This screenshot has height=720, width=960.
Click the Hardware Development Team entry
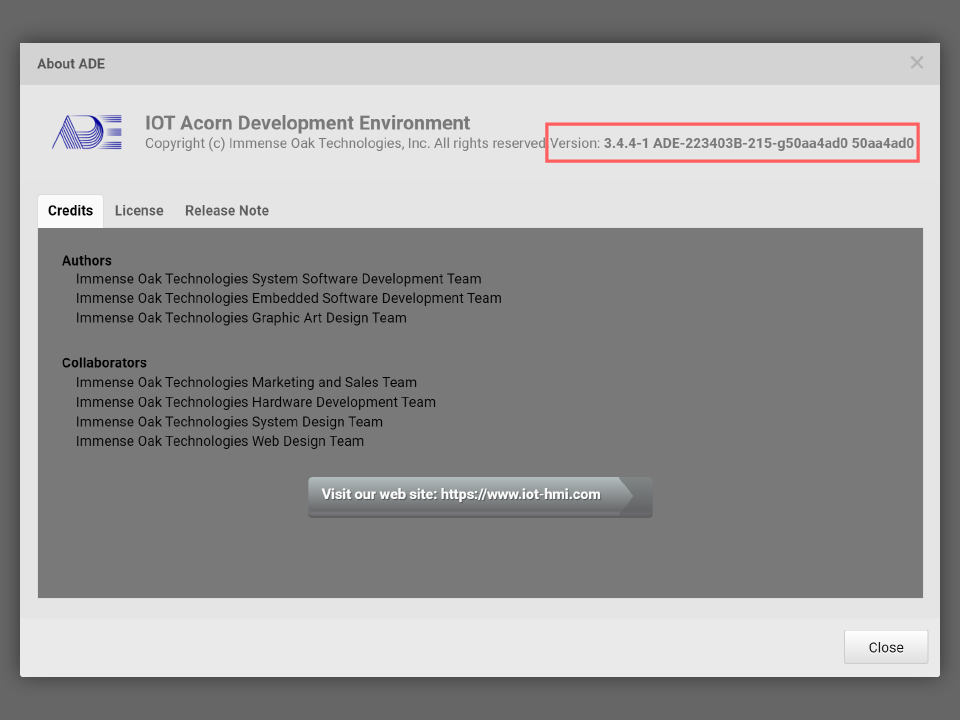point(255,402)
